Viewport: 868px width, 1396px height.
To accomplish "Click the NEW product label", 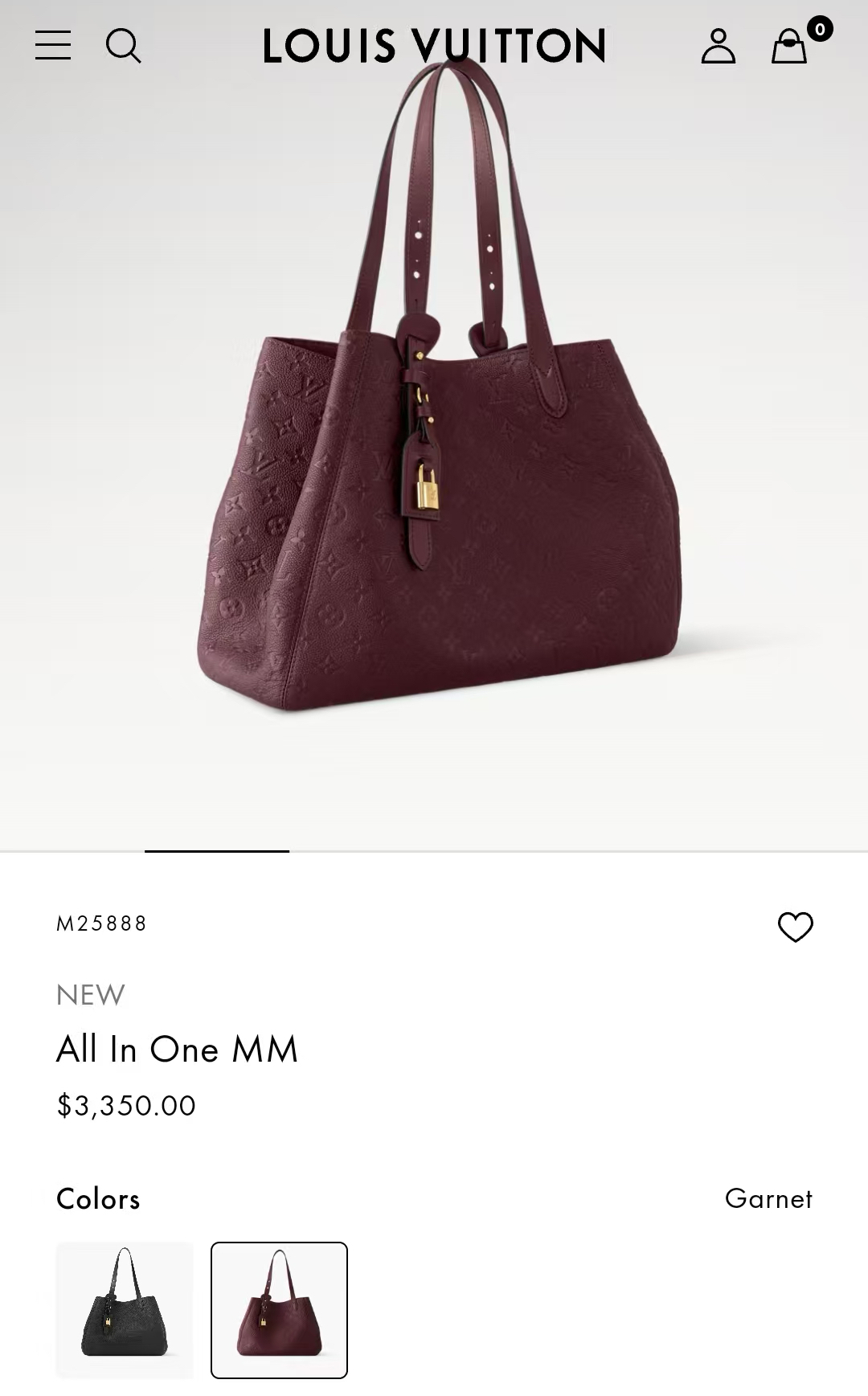I will 91,995.
